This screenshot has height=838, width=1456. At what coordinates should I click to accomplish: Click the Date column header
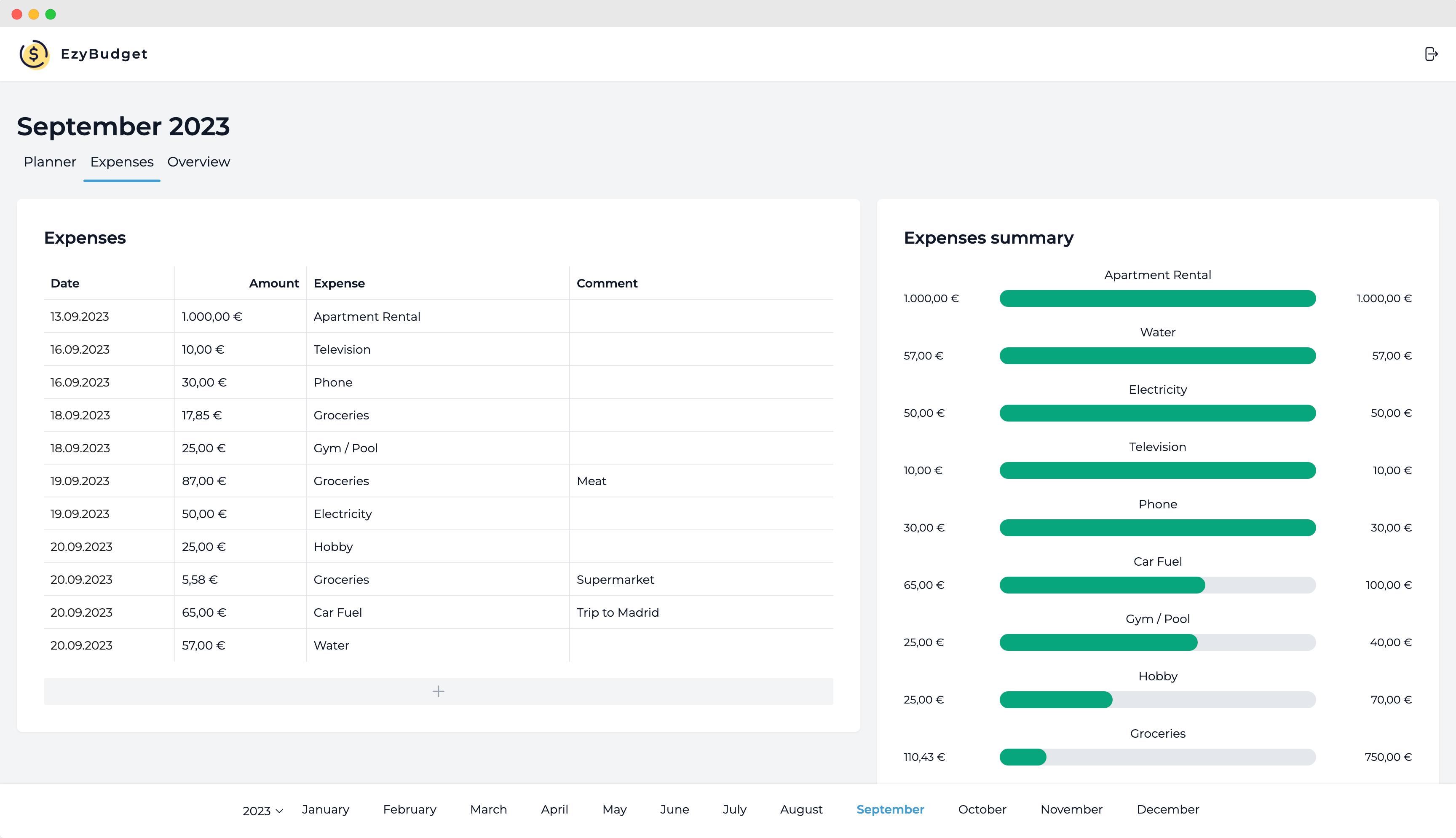coord(65,283)
